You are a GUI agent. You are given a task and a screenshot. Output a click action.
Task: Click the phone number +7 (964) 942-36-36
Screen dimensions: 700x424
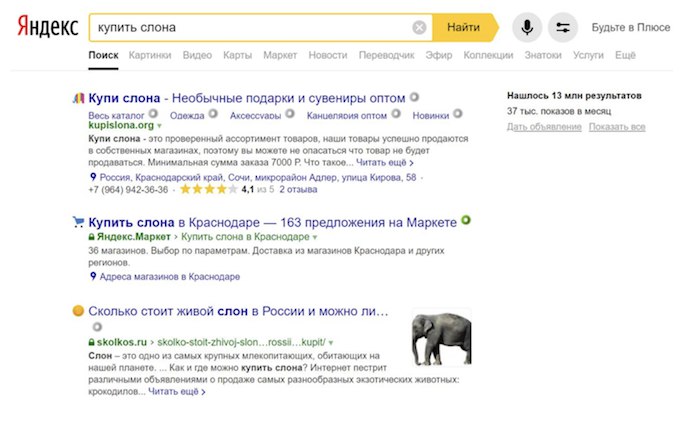click(x=128, y=190)
